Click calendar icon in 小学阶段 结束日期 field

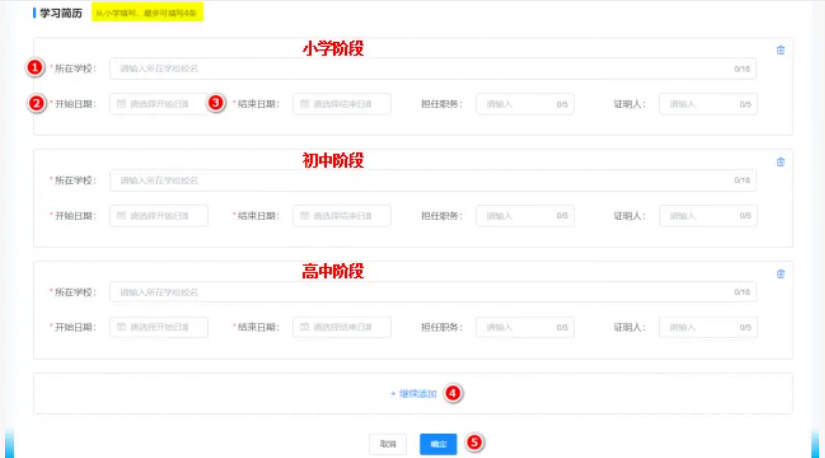click(x=304, y=104)
